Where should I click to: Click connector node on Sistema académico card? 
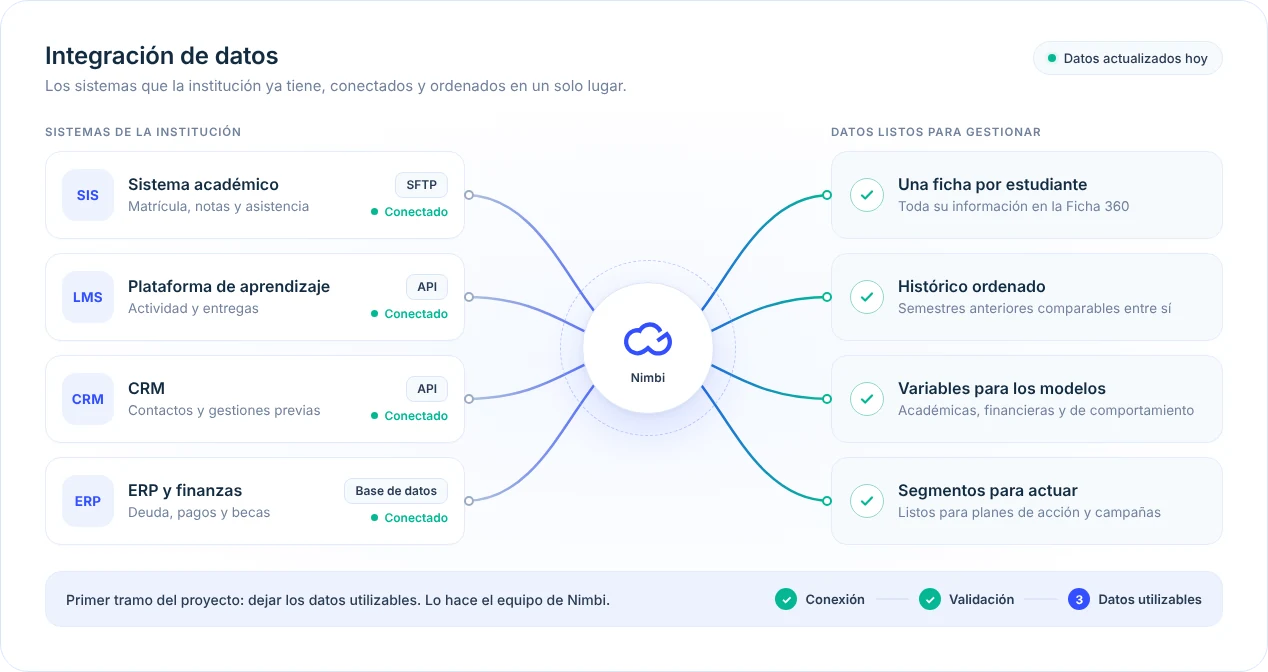click(x=469, y=195)
